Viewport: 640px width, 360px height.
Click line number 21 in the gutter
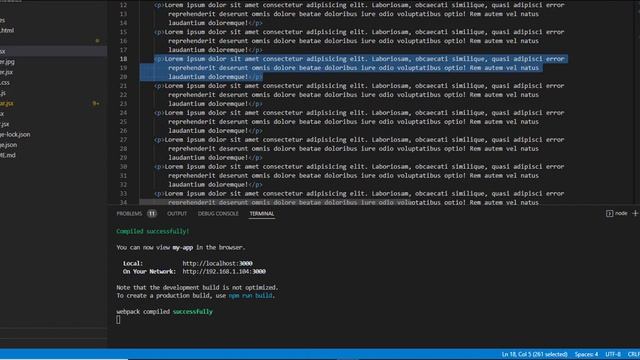[123, 86]
